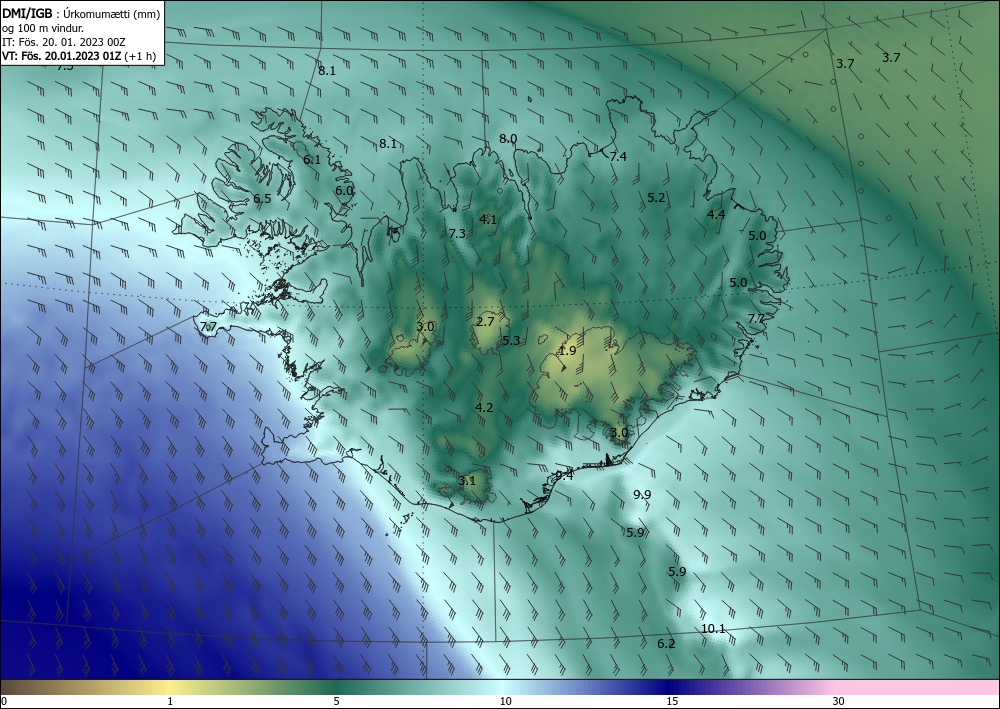Screen dimensions: 1000x709
Task: Click the "5" label on the color scale
Action: point(336,701)
